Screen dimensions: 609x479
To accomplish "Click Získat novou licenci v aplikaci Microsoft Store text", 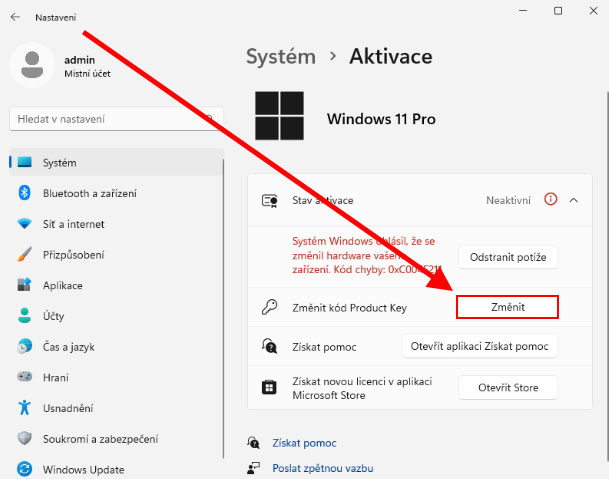I will 362,388.
